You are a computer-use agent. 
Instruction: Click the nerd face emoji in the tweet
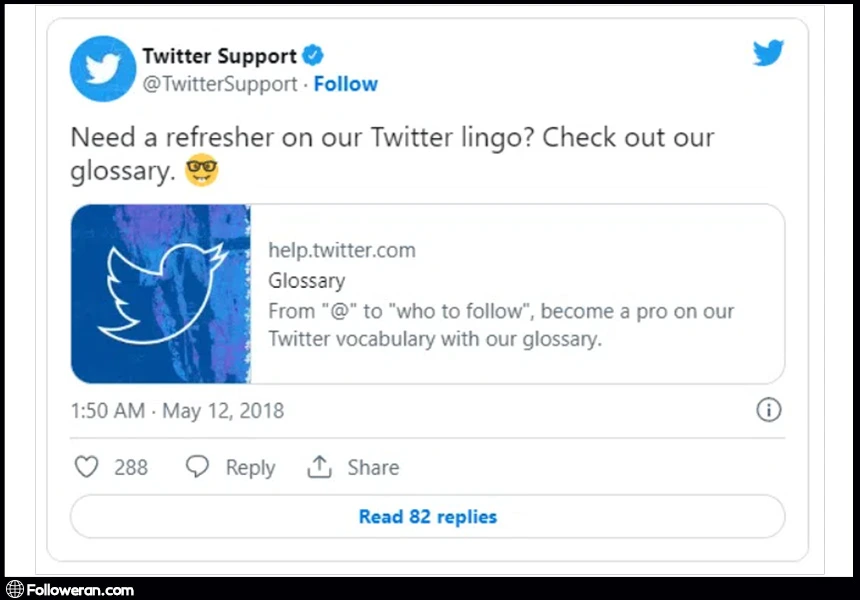click(x=202, y=171)
